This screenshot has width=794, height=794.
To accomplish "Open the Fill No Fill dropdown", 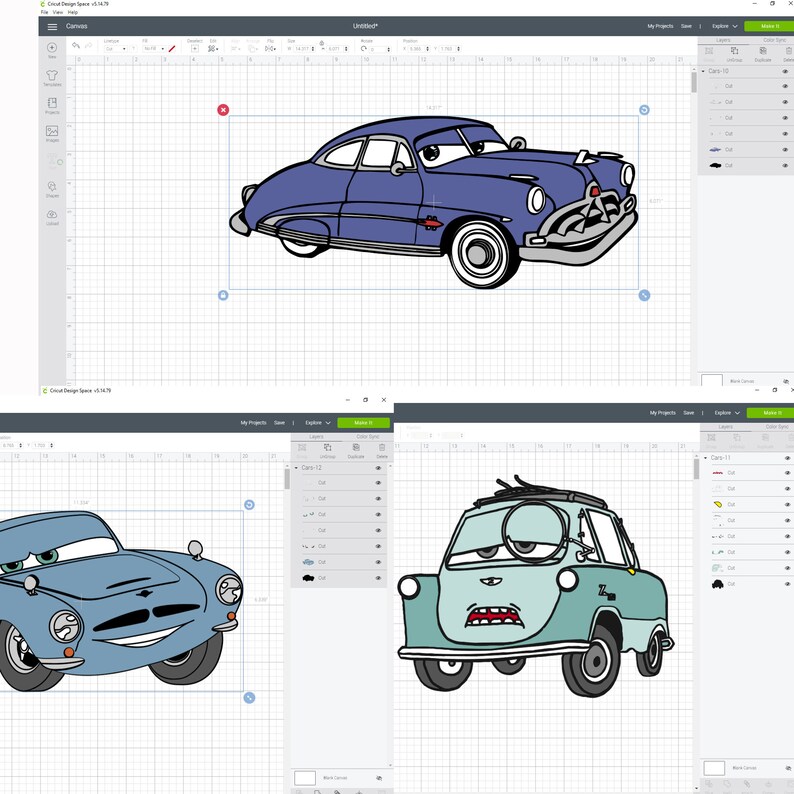I will pos(154,49).
